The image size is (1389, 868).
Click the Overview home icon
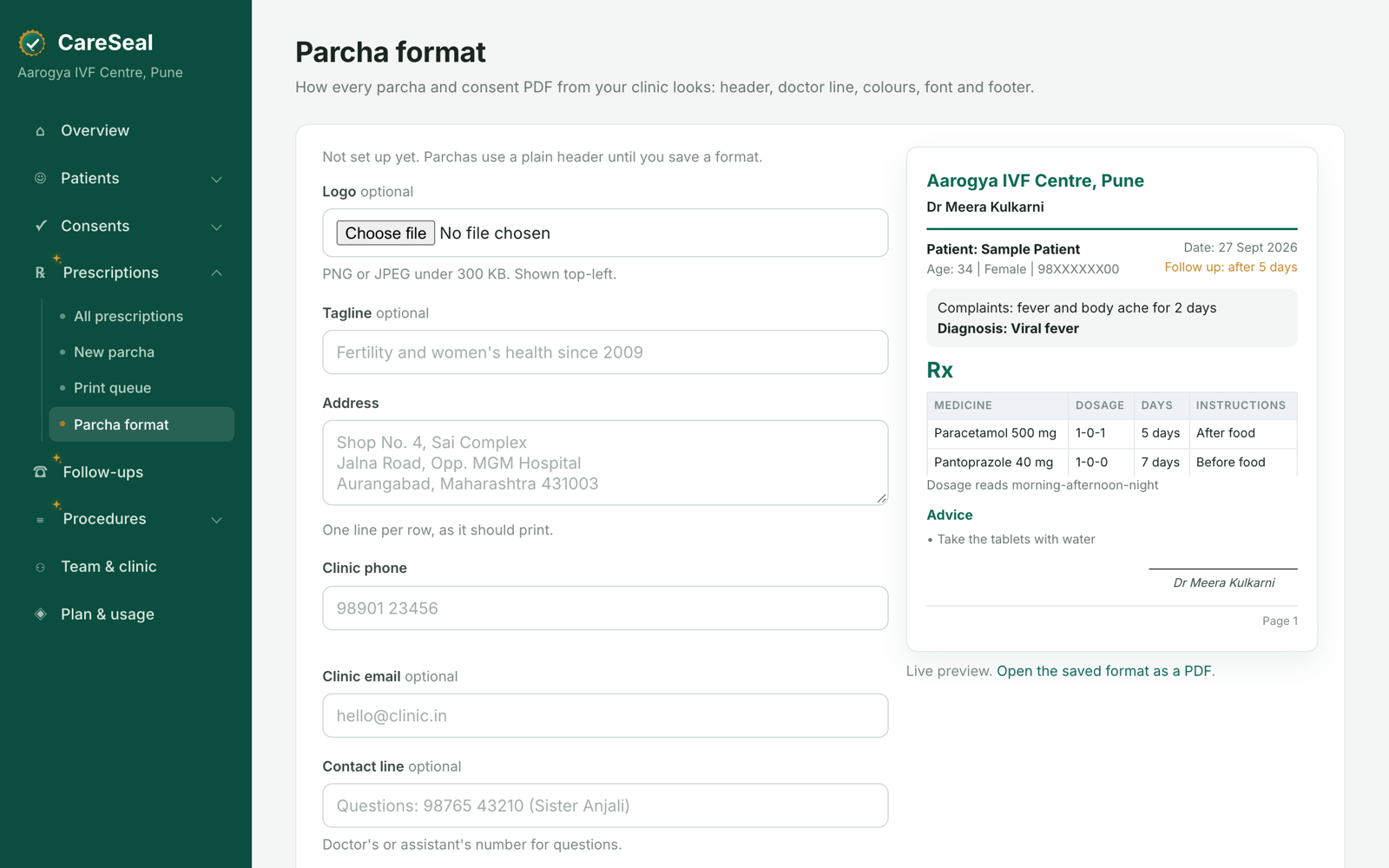coord(40,131)
